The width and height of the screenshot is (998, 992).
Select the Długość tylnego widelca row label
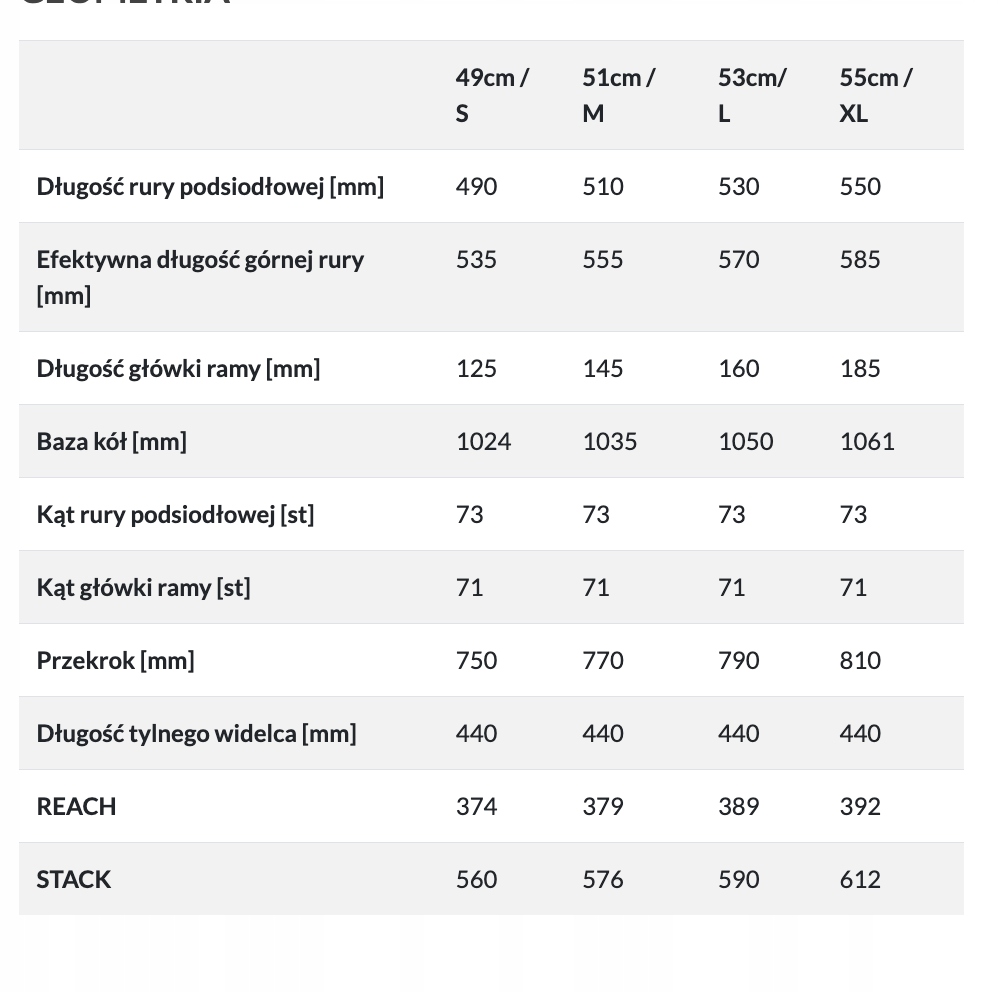[x=196, y=734]
